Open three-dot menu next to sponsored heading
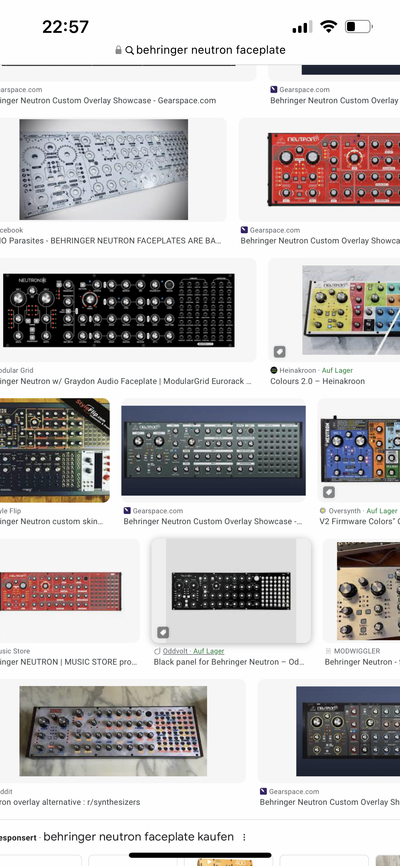The width and height of the screenshot is (400, 866). tap(244, 837)
